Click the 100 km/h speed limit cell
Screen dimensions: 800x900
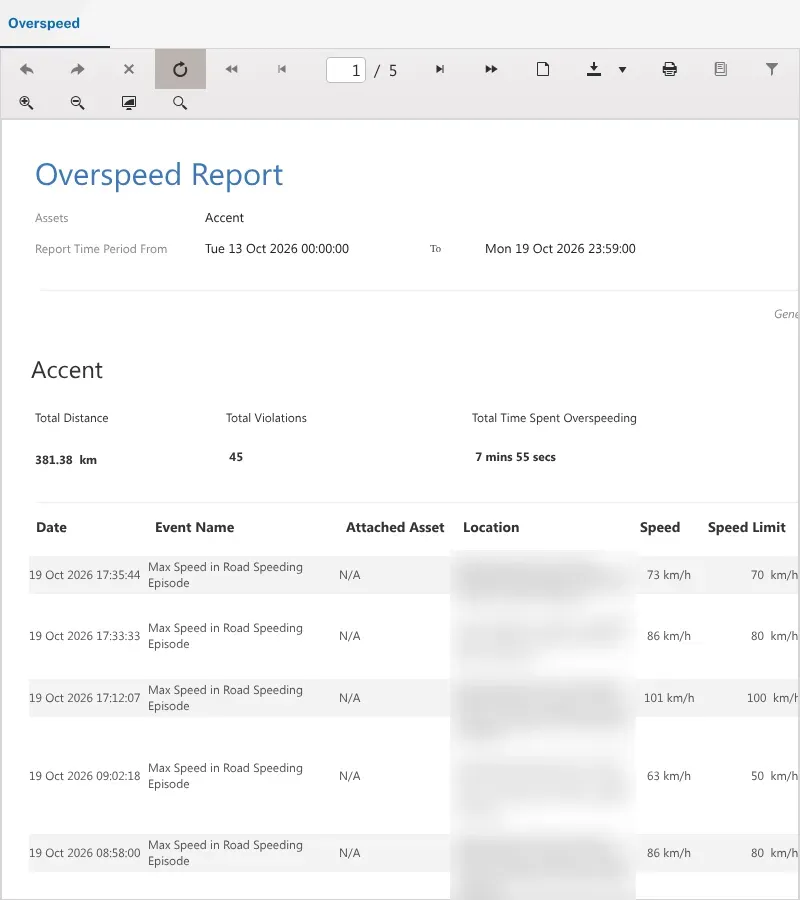coord(772,698)
